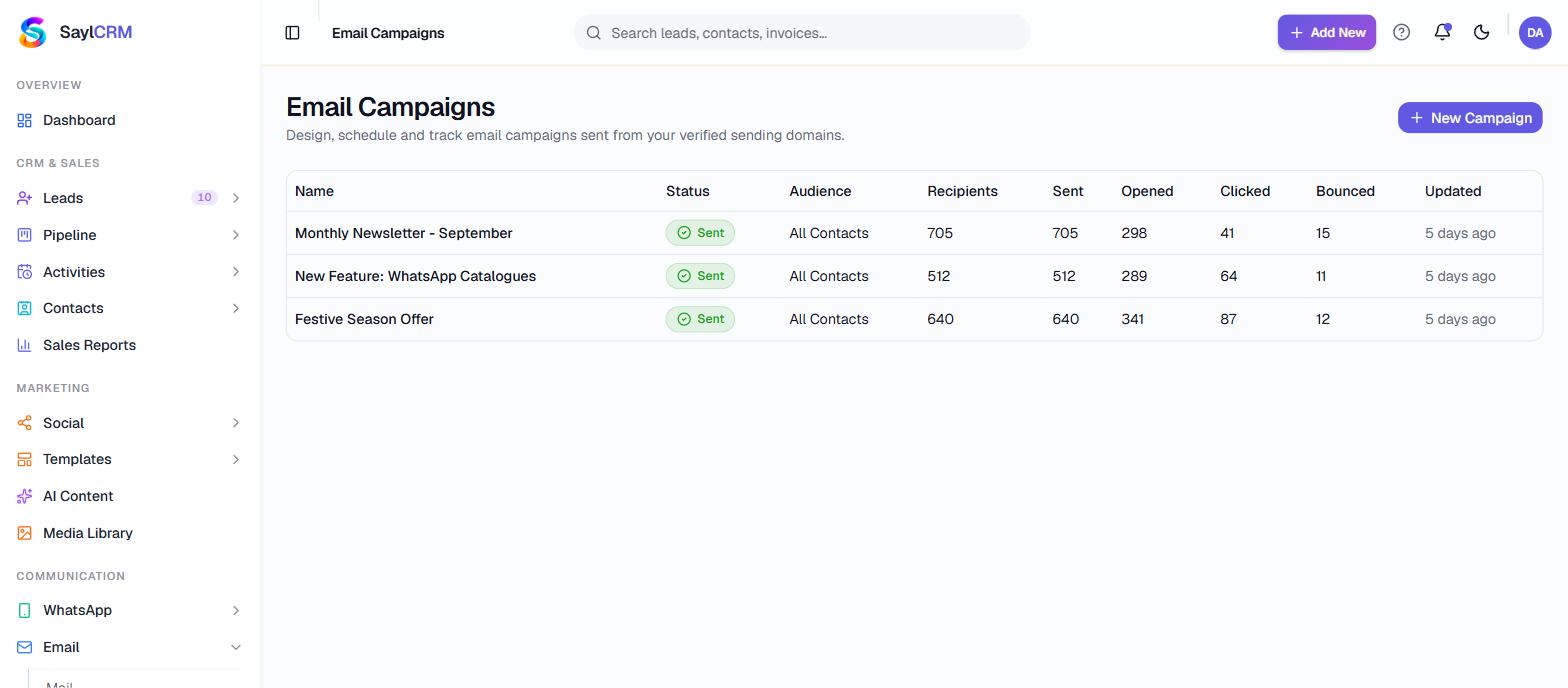Click the WhatsApp phone icon

pyautogui.click(x=25, y=610)
